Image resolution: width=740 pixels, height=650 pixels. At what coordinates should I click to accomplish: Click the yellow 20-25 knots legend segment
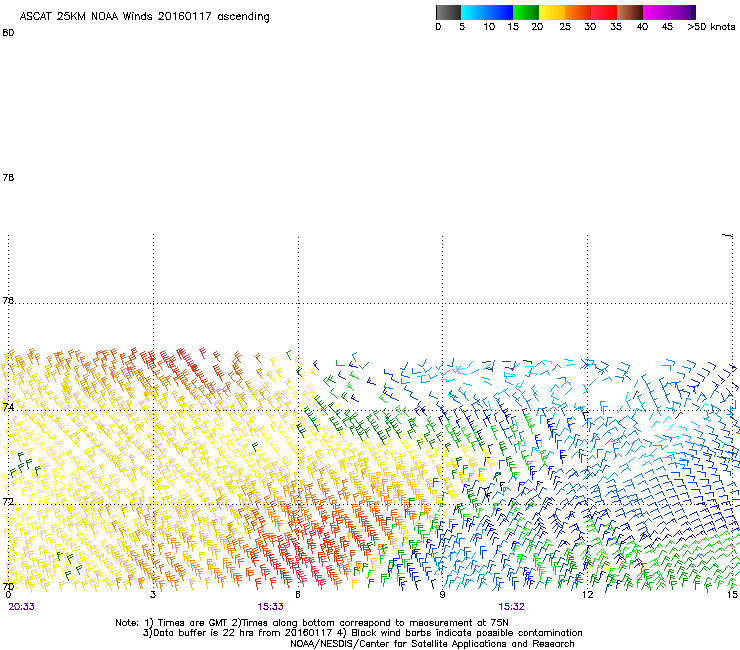coord(552,12)
